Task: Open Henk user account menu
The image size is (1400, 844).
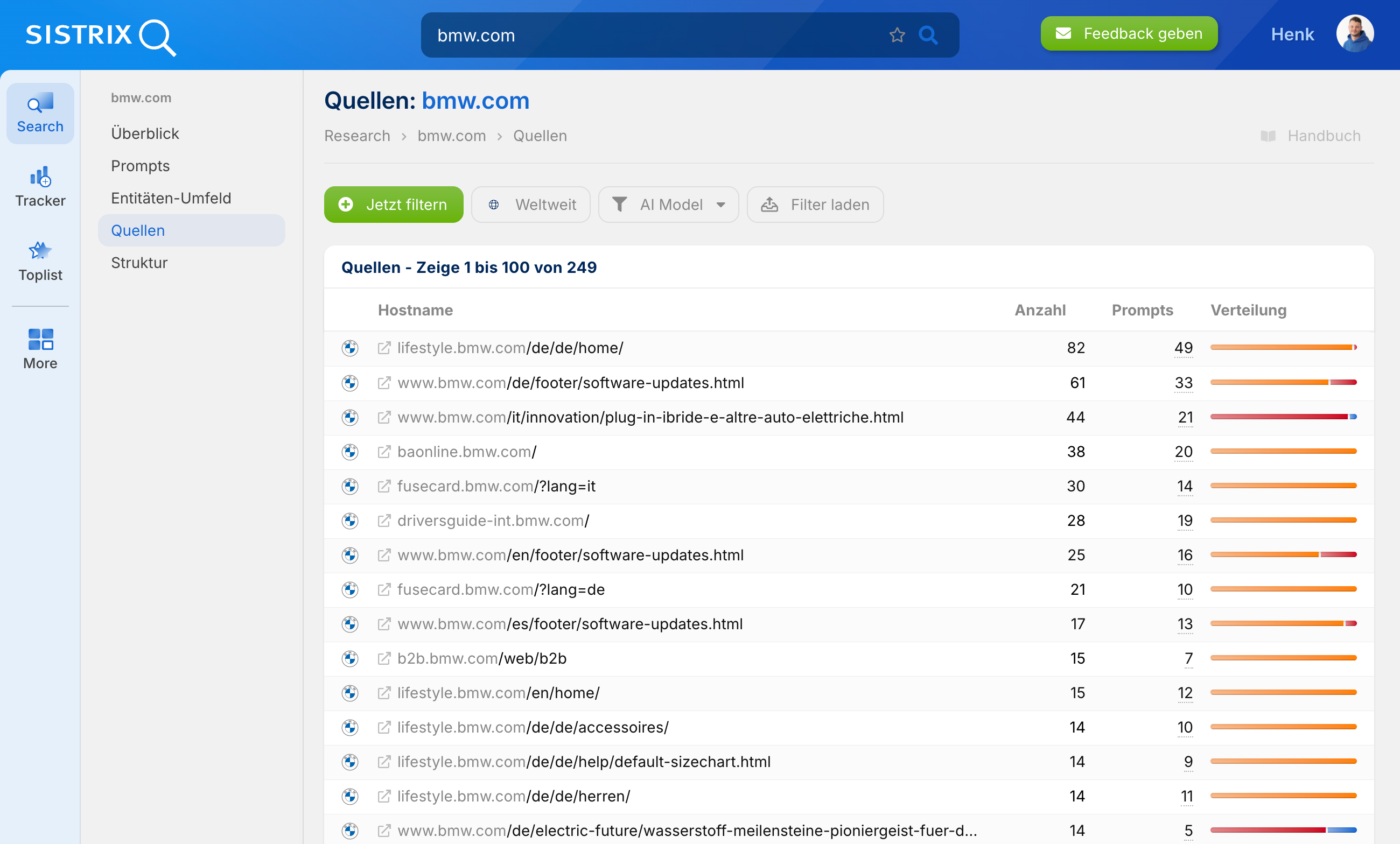Action: (x=1292, y=34)
